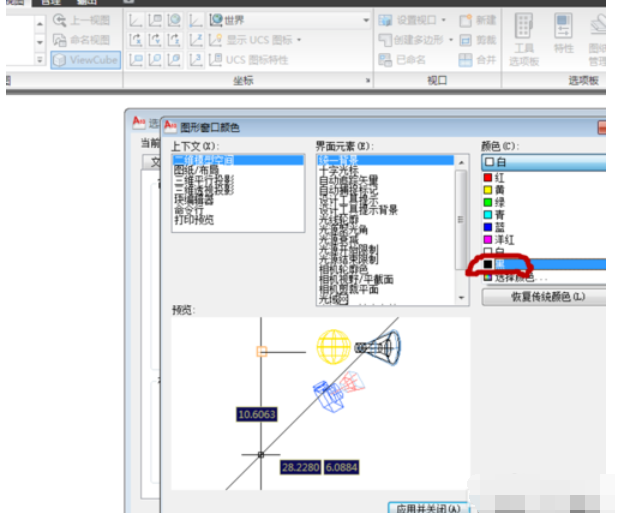The height and width of the screenshot is (513, 621).
Task: Select 图纸/布局 in the context list
Action: click(x=196, y=169)
